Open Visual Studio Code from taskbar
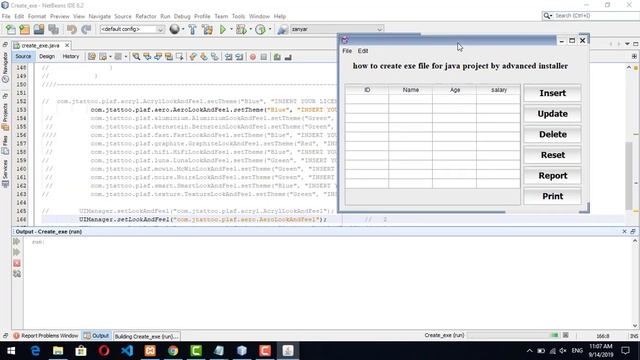Image resolution: width=640 pixels, height=360 pixels. [x=127, y=351]
